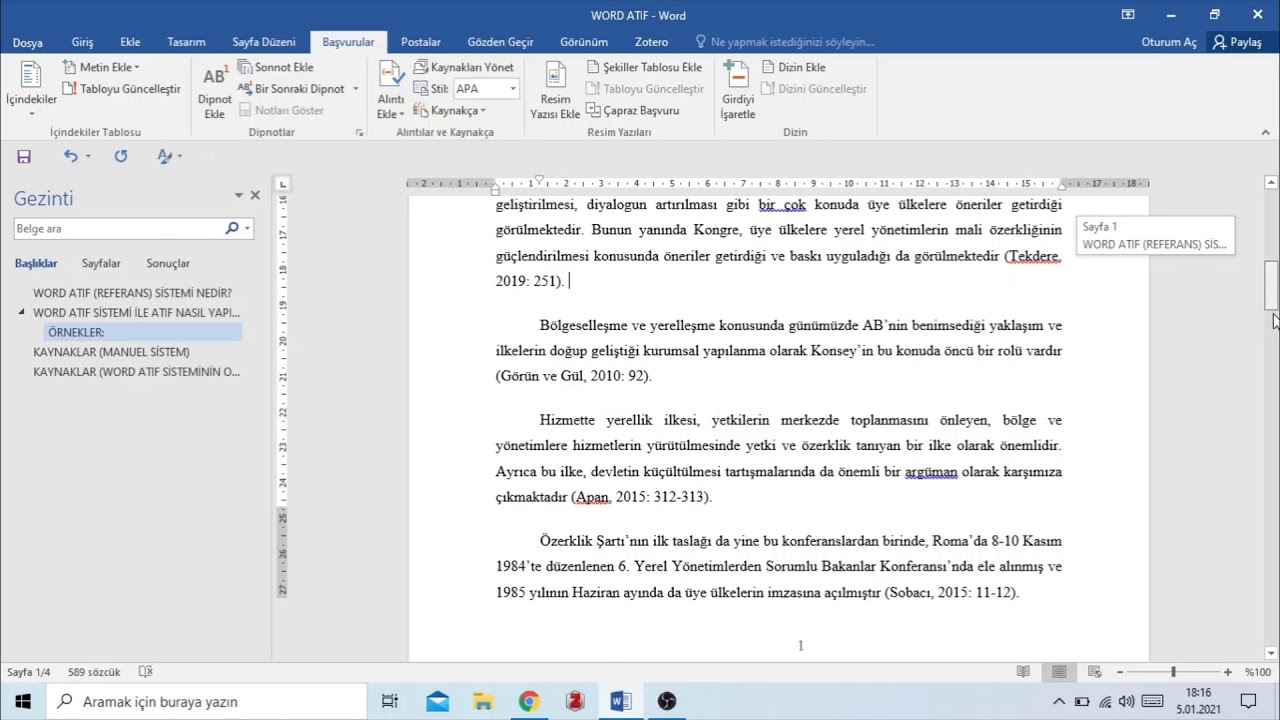The height and width of the screenshot is (720, 1280).
Task: Click the vertical scrollbar thumb
Action: click(1271, 285)
